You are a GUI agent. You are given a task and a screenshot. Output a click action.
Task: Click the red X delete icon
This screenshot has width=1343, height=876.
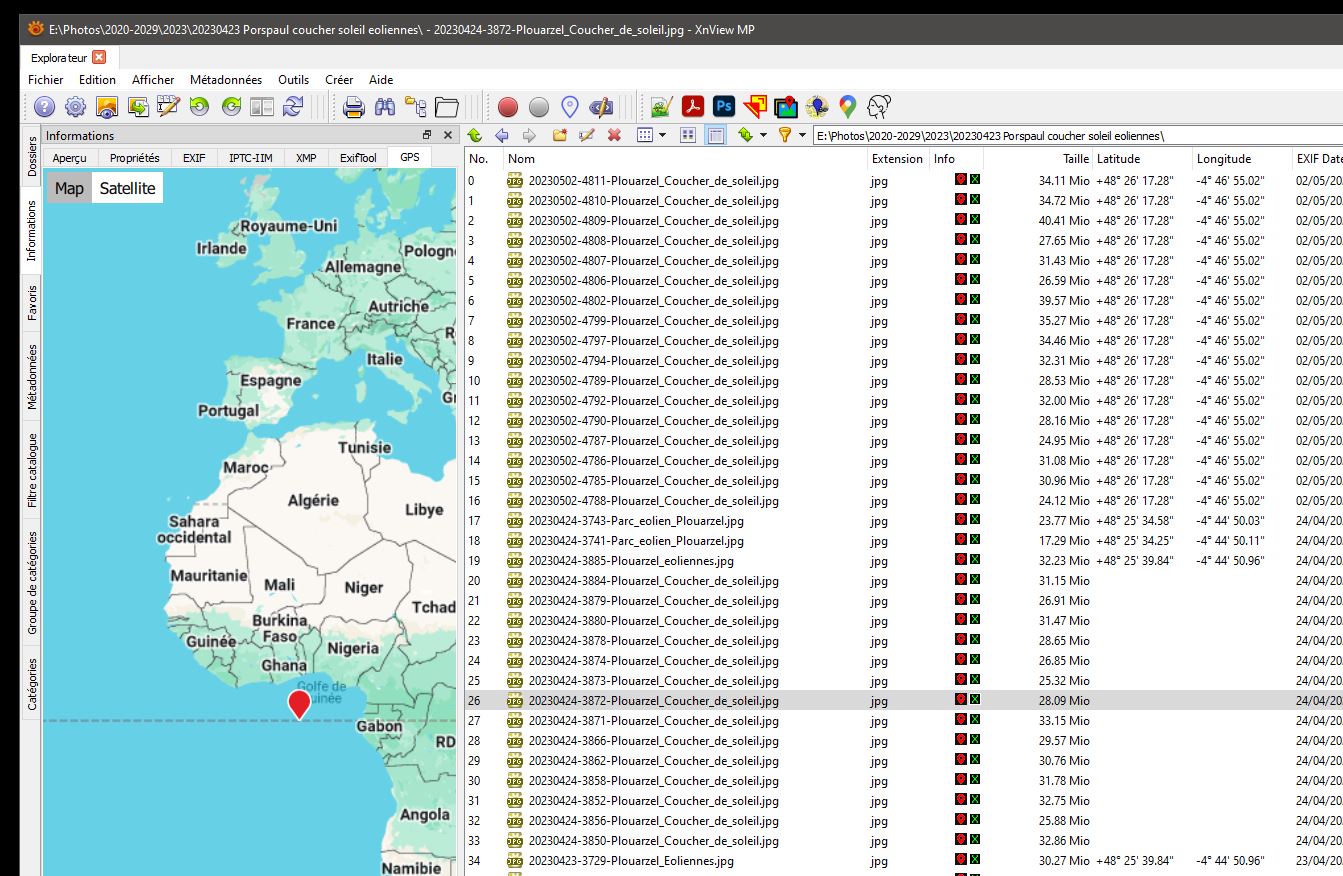[x=614, y=135]
